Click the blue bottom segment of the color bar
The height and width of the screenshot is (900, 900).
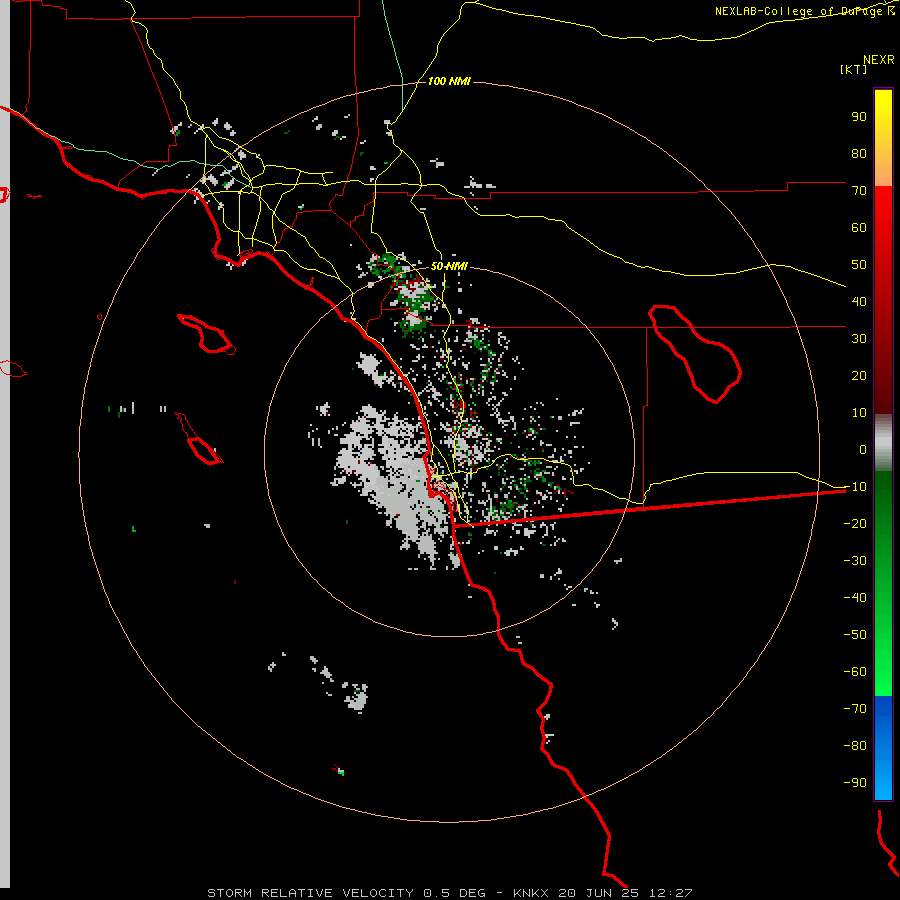coord(883,748)
